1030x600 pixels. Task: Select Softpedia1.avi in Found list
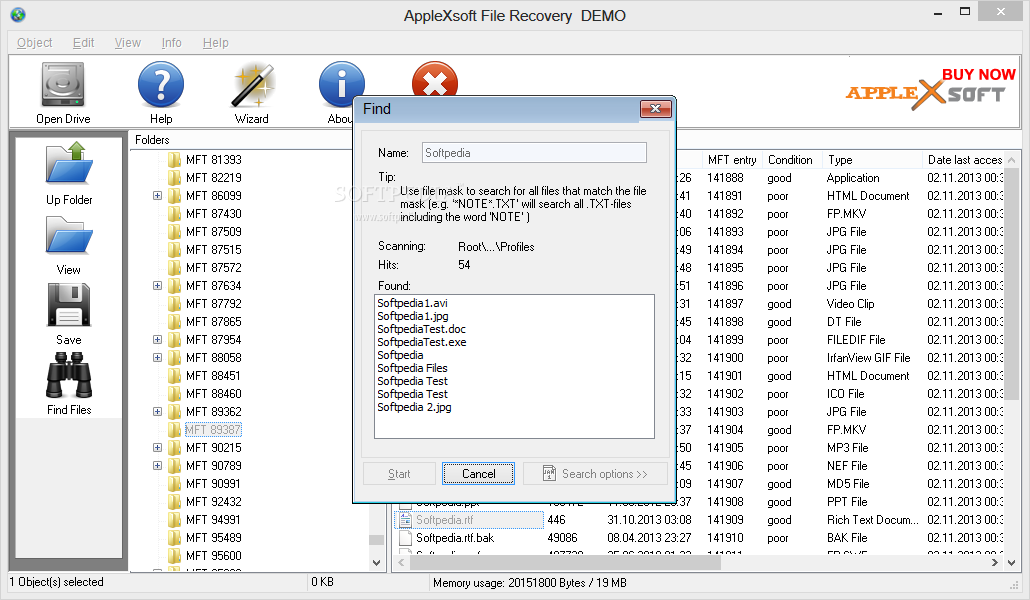413,303
